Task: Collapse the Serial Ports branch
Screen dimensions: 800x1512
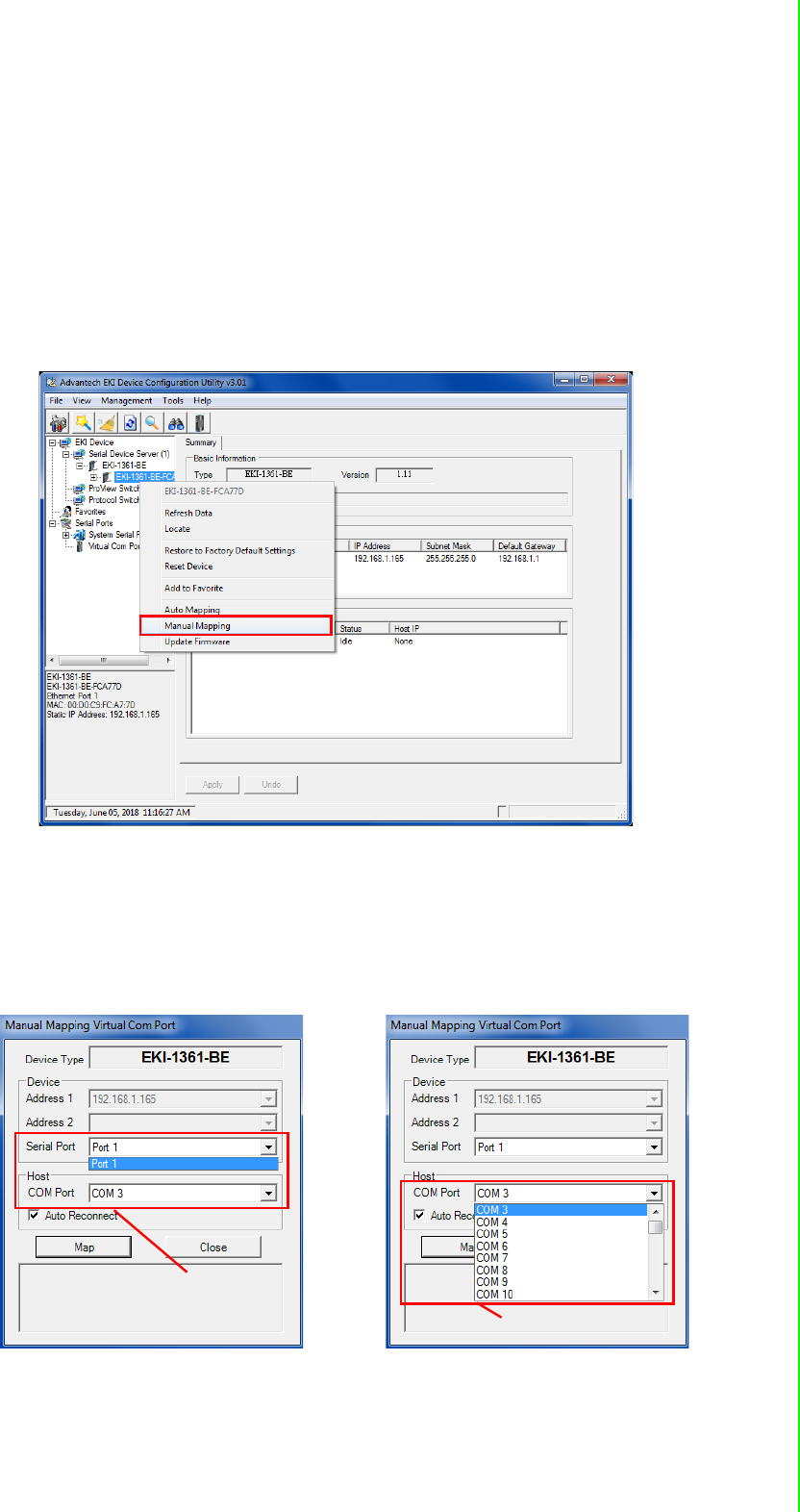Action: coord(53,523)
